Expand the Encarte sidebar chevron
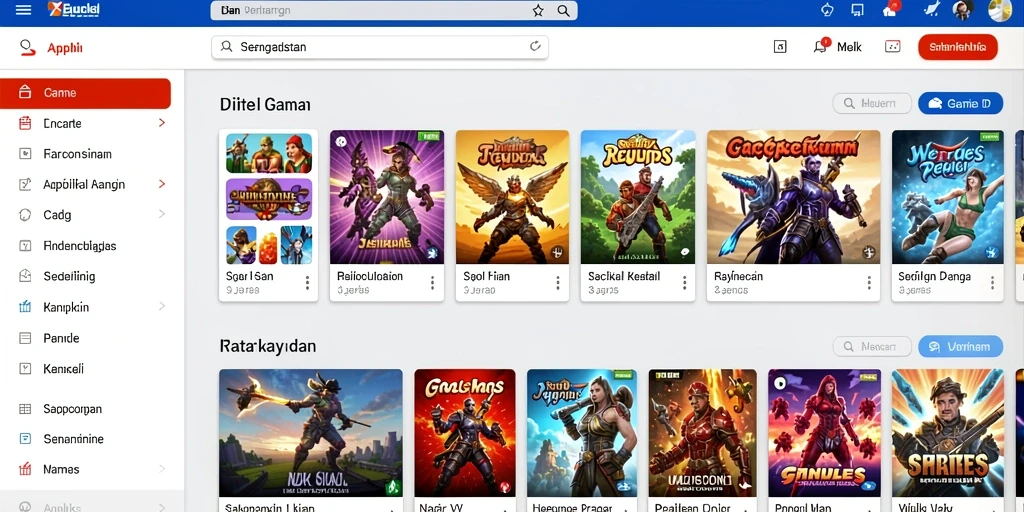Screen dimensions: 1024x512 pos(161,123)
